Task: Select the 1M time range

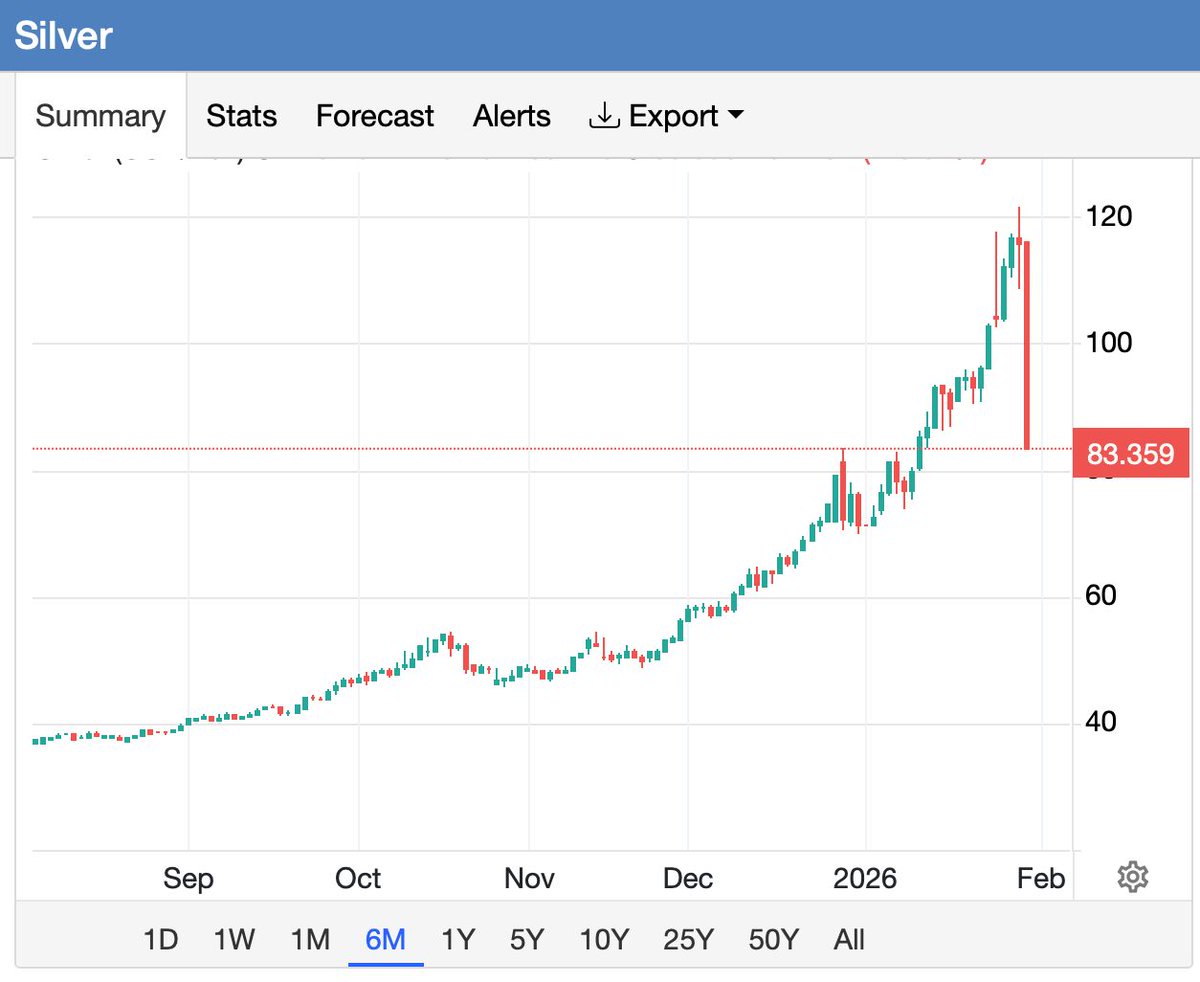Action: 310,940
